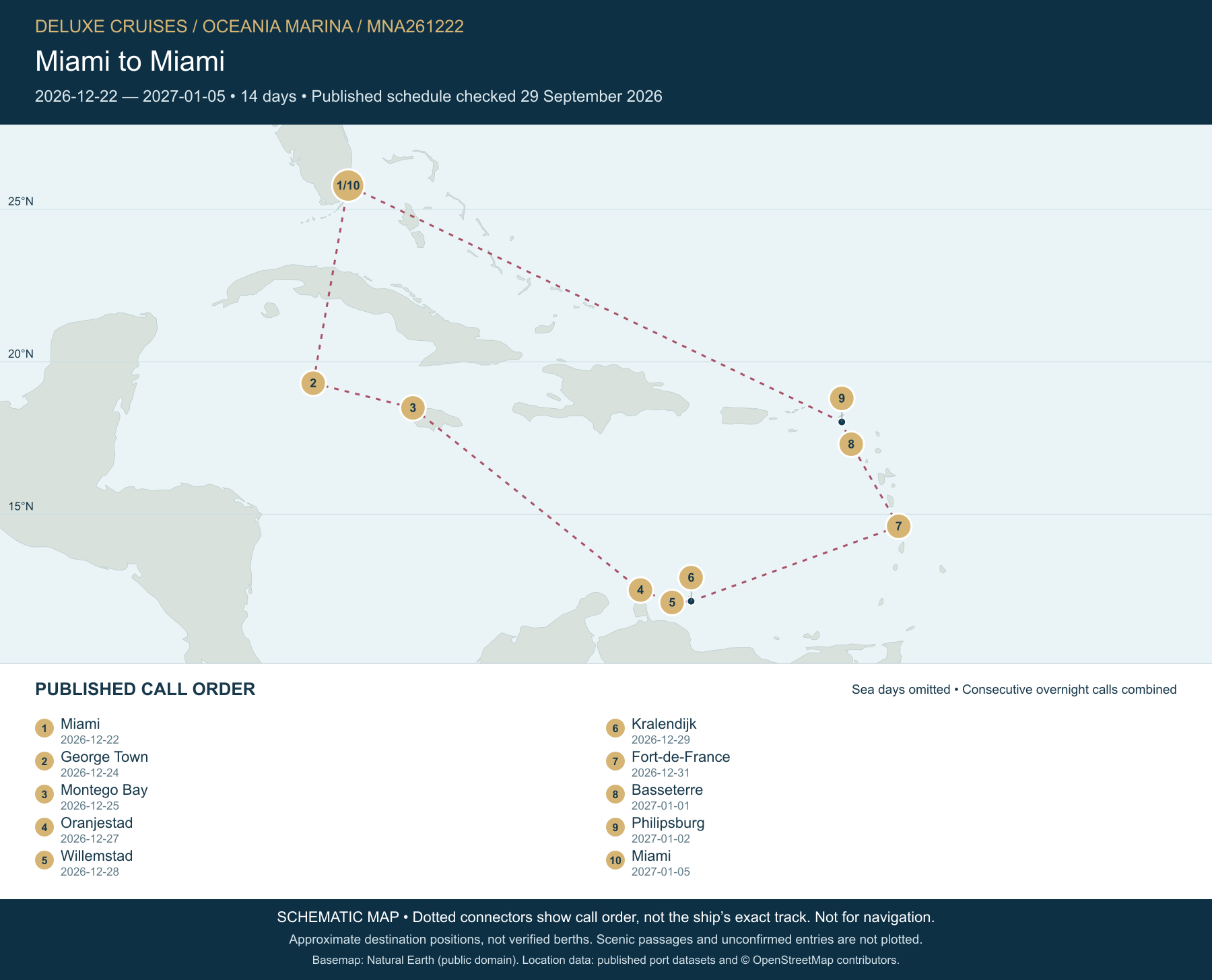Image resolution: width=1212 pixels, height=980 pixels.
Task: Select map marker 4 for Oranjestad
Action: tap(640, 590)
